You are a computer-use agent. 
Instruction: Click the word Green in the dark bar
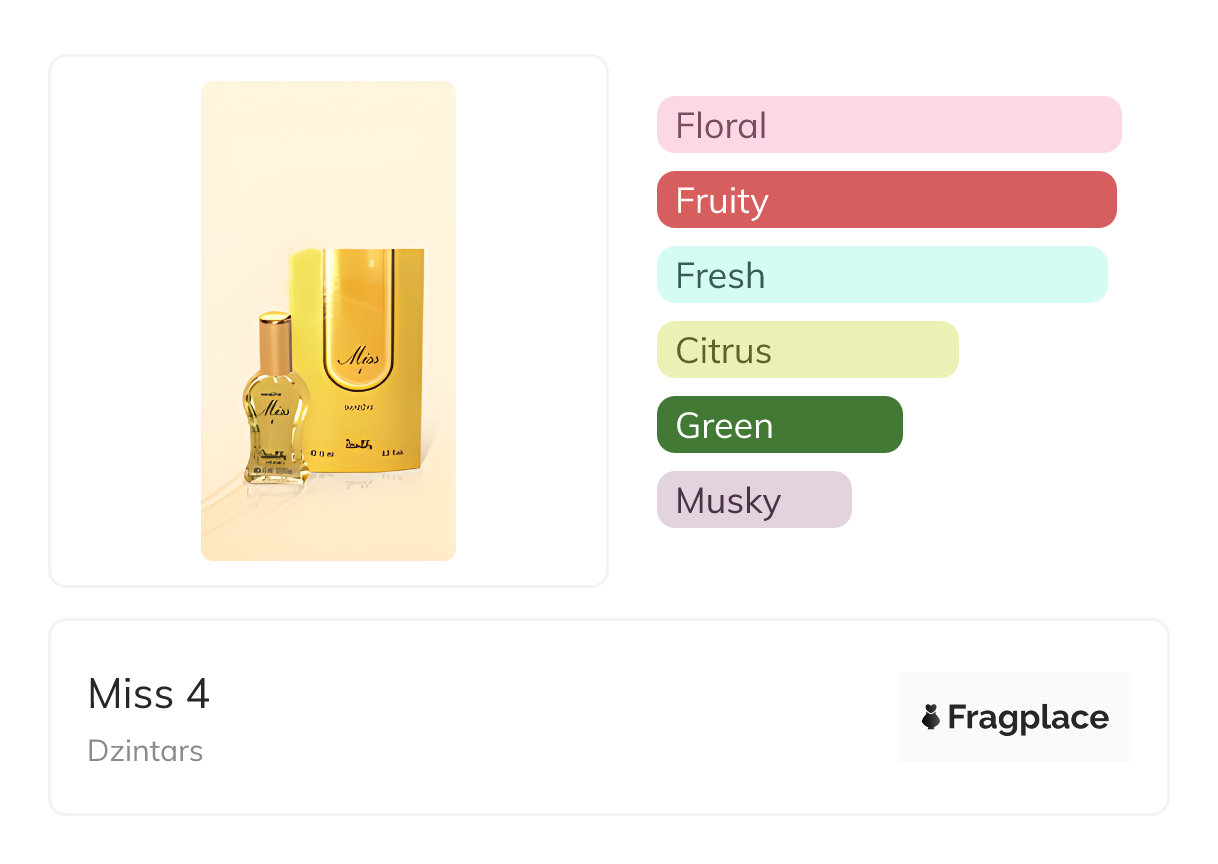tap(724, 426)
